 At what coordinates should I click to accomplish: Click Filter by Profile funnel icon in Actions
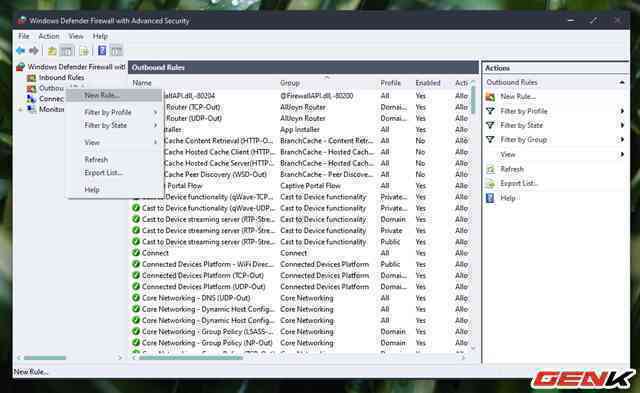coord(490,111)
